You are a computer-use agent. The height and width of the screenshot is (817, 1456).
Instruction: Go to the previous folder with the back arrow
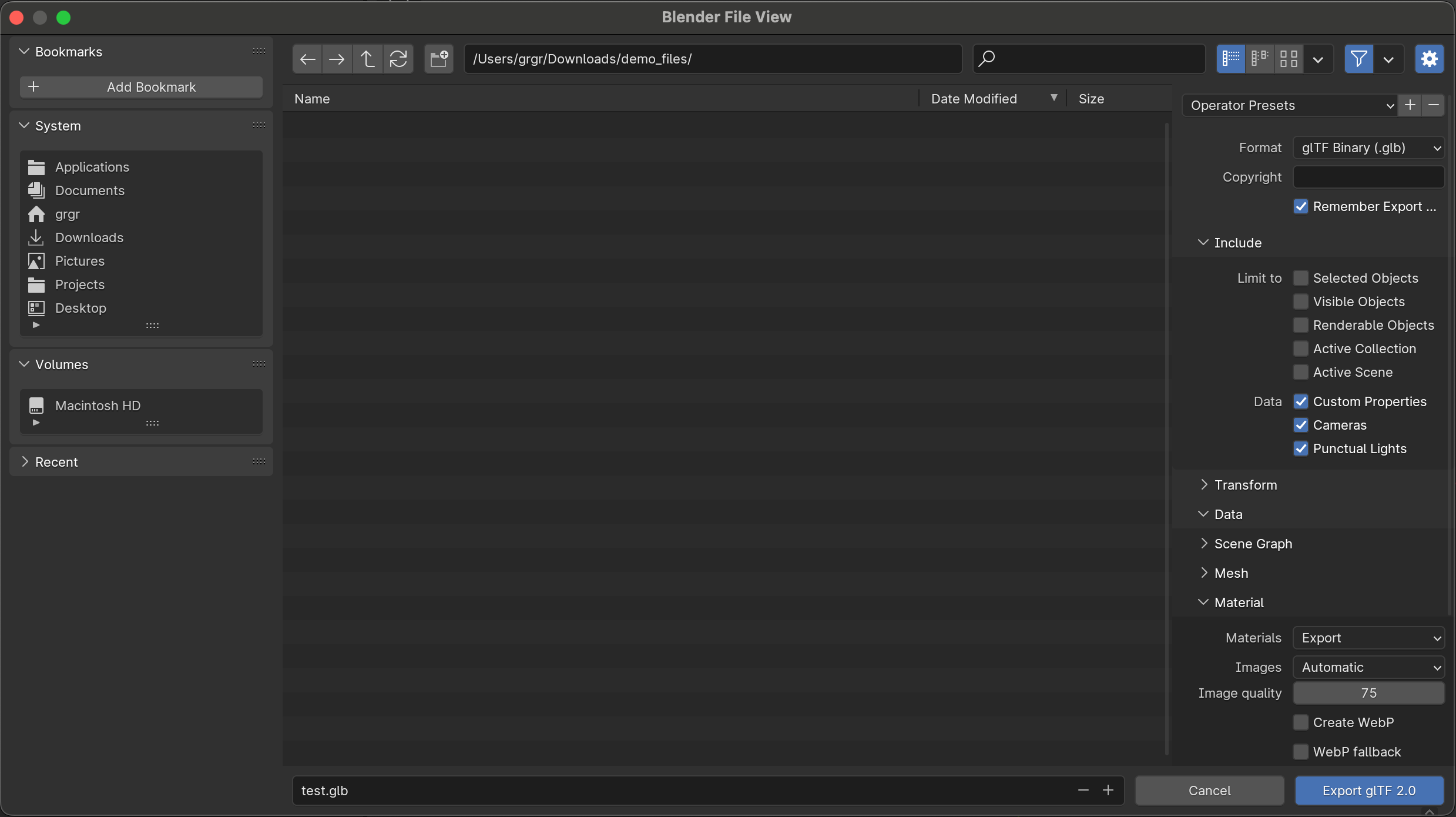307,59
